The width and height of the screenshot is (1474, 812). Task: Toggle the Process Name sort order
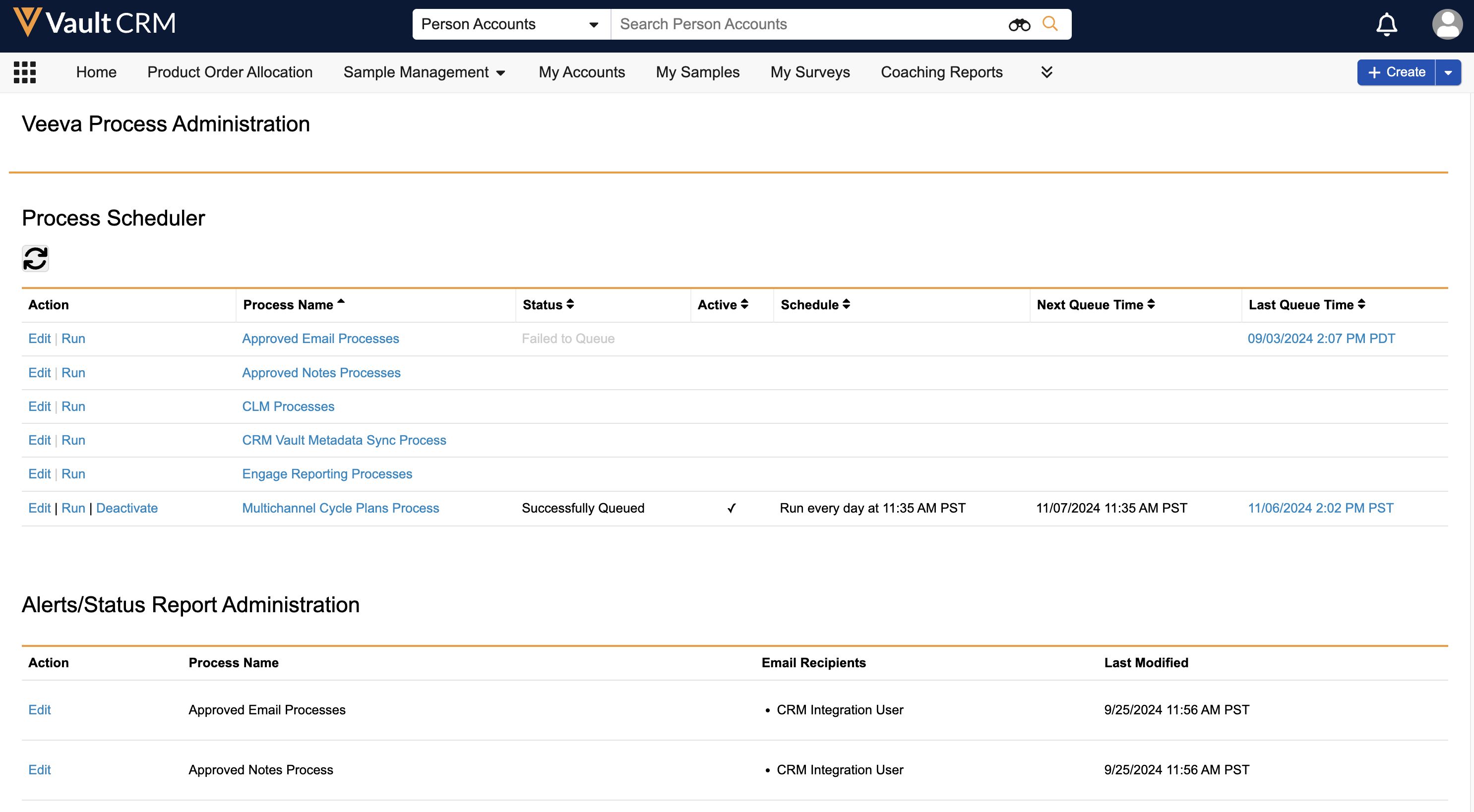pyautogui.click(x=294, y=305)
